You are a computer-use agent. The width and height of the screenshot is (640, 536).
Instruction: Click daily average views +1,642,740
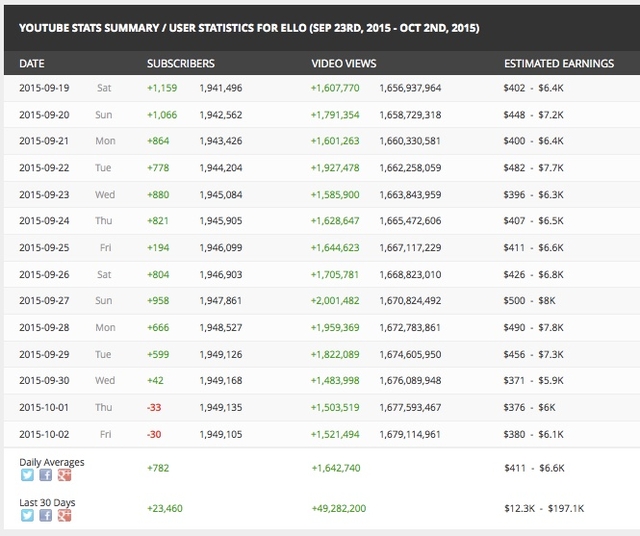[x=336, y=468]
